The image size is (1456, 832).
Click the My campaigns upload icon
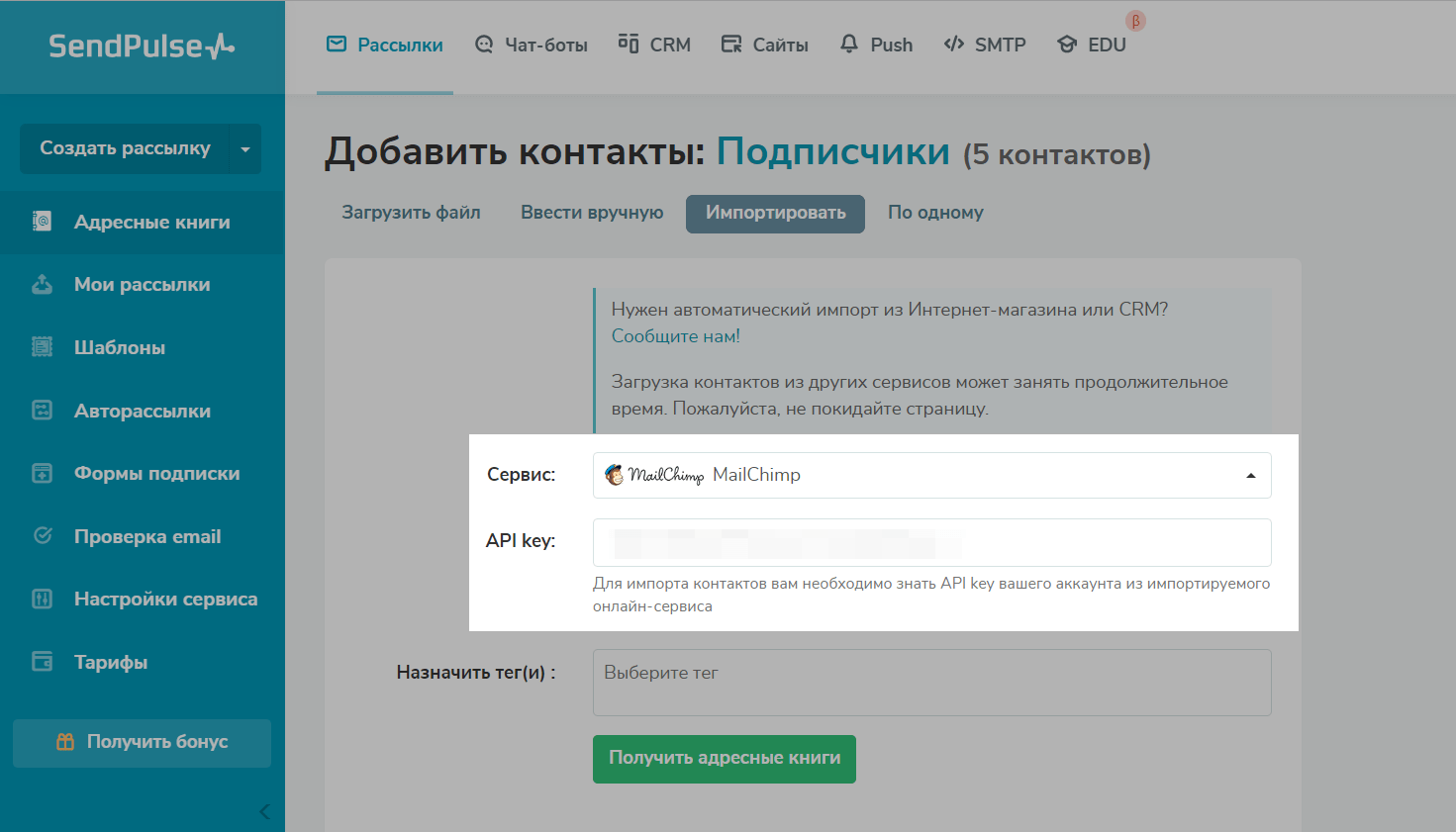tap(42, 285)
